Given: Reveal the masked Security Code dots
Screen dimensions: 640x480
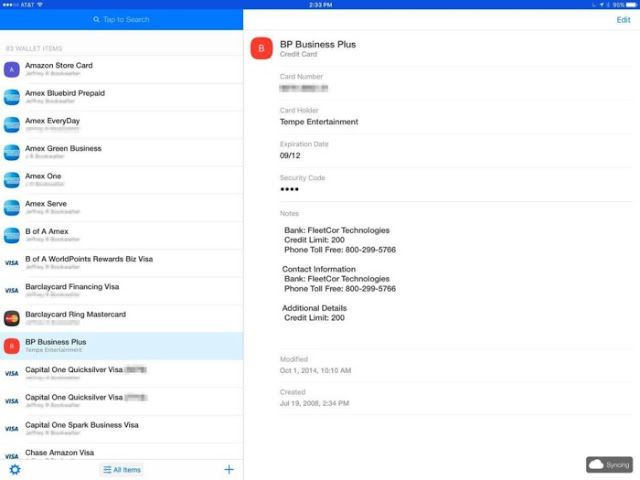Looking at the screenshot, I should (x=289, y=189).
